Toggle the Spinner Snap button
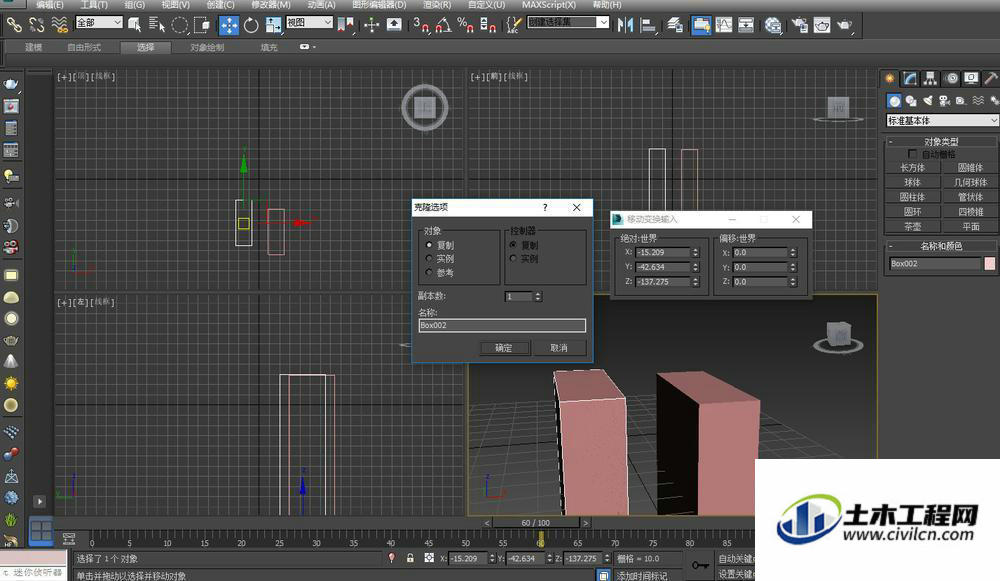The height and width of the screenshot is (581, 1000). point(488,25)
